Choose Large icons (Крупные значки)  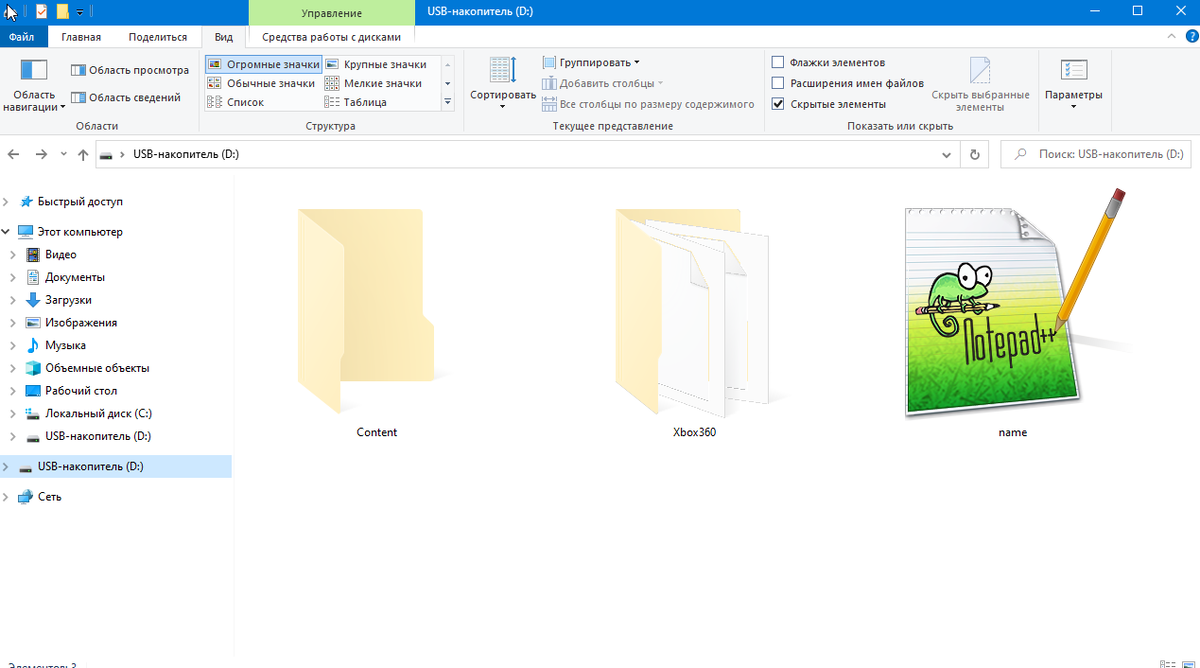[x=376, y=64]
